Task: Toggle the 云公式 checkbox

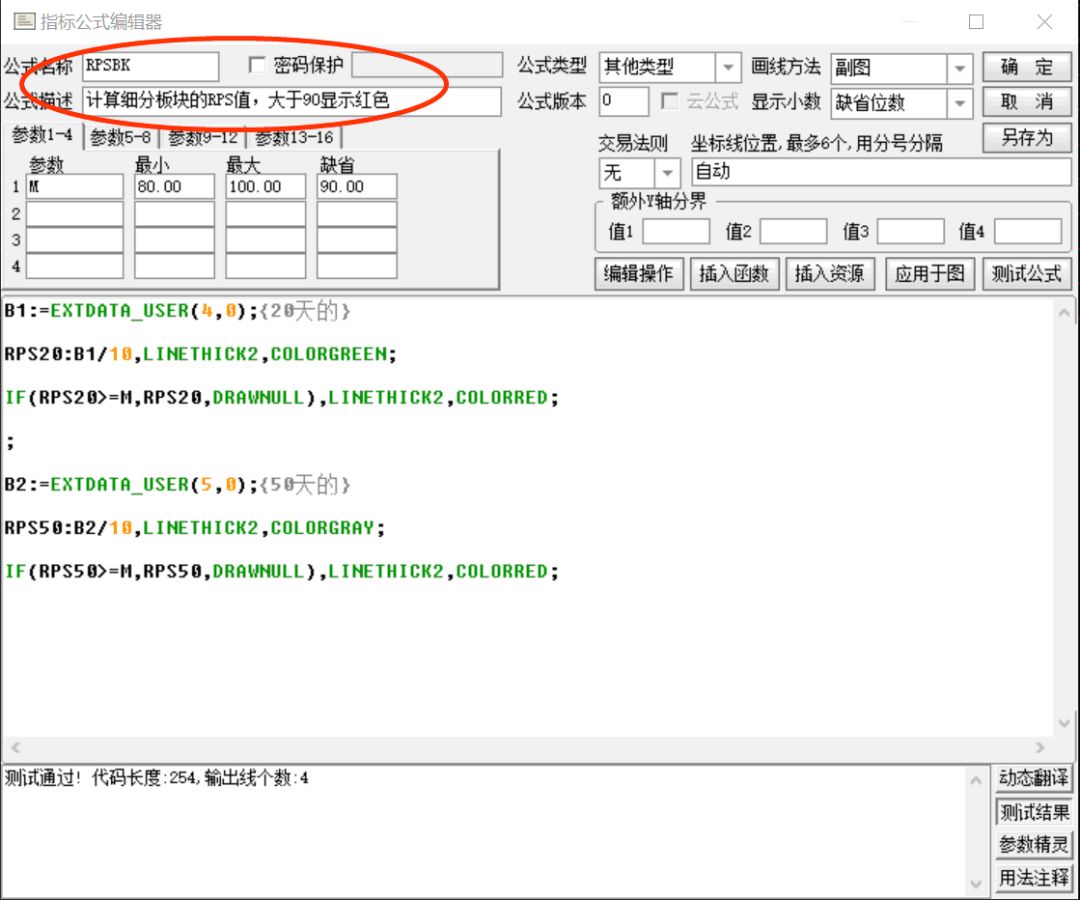Action: 670,102
